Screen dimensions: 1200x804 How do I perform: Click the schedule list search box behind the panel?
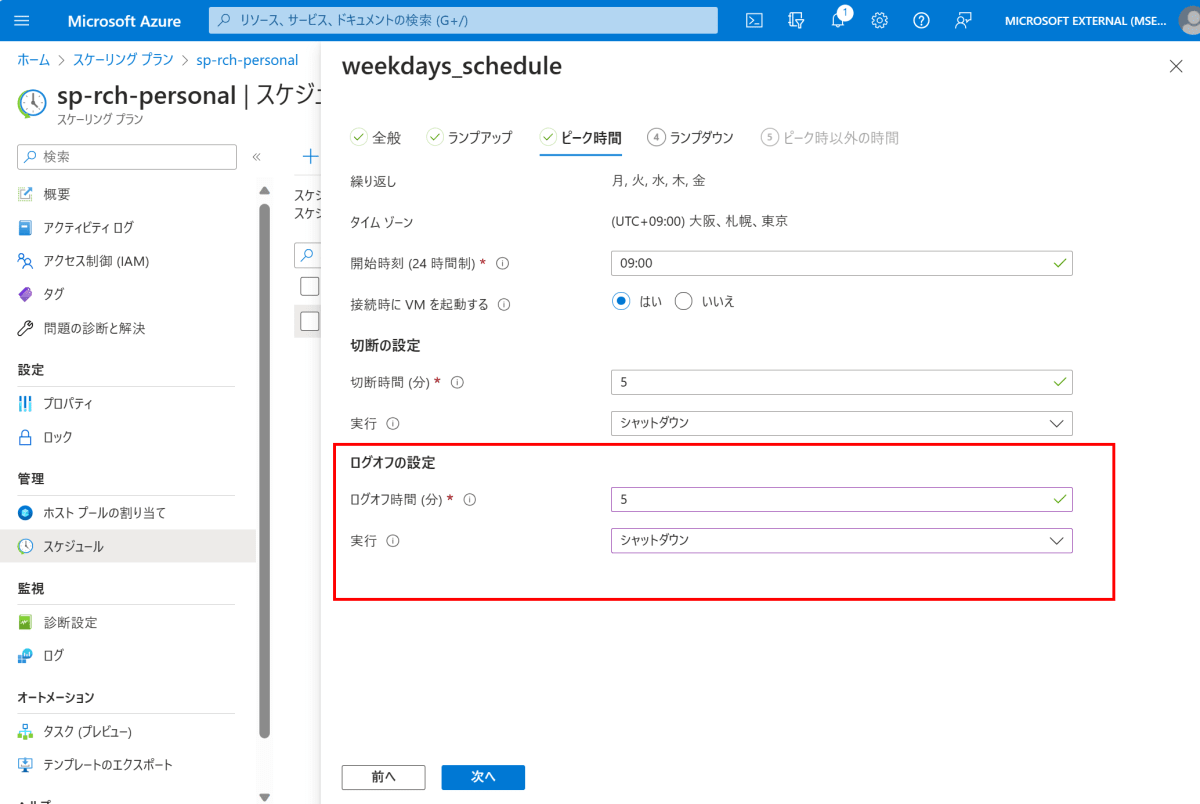coord(308,257)
